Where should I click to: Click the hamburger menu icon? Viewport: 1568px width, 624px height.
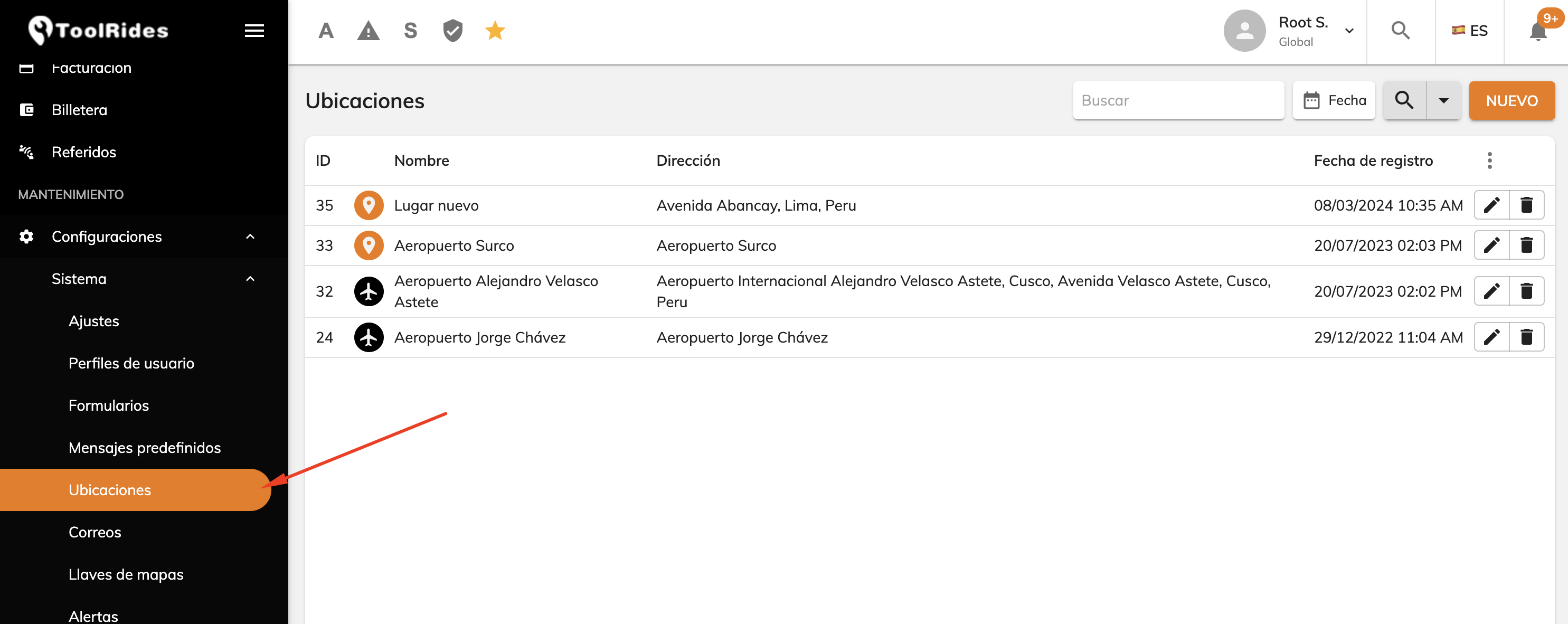tap(254, 31)
